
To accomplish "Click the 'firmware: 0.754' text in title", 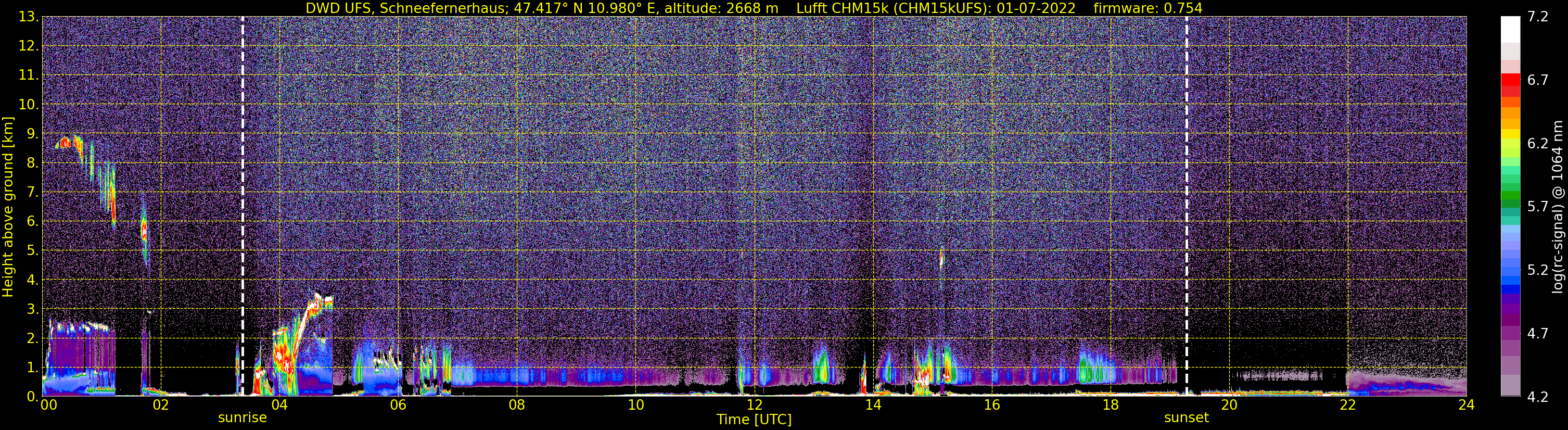I will point(1148,8).
